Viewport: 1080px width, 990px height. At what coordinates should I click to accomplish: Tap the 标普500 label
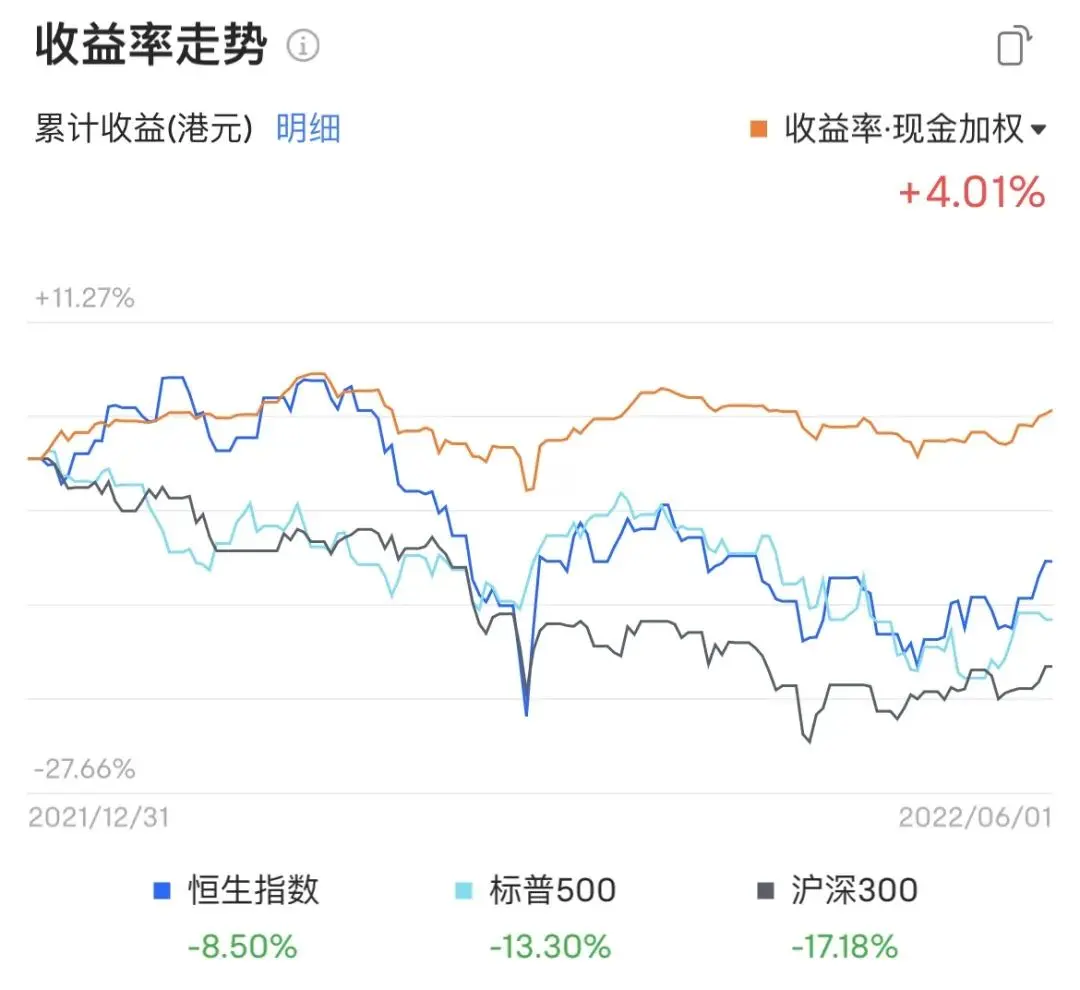552,889
